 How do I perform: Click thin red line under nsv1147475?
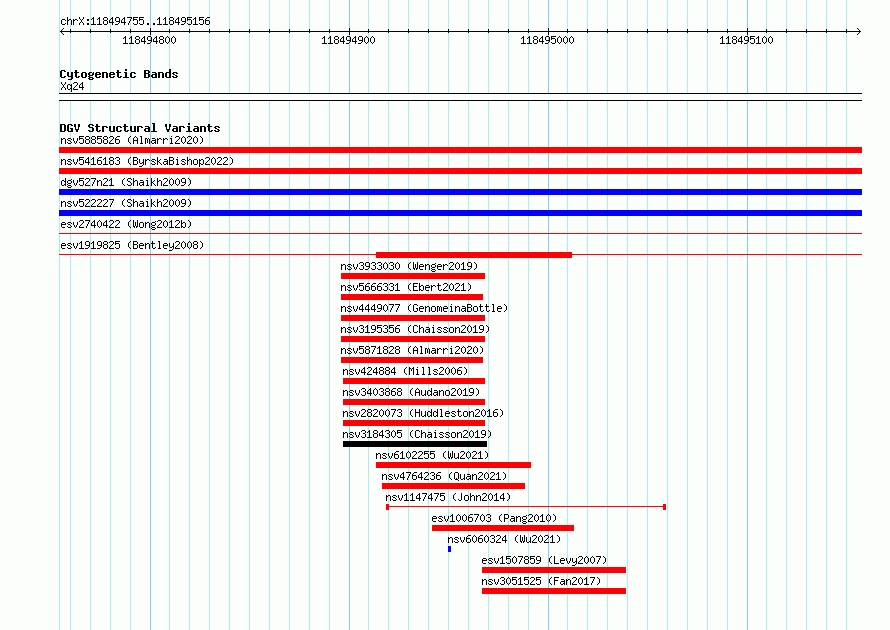tap(526, 507)
